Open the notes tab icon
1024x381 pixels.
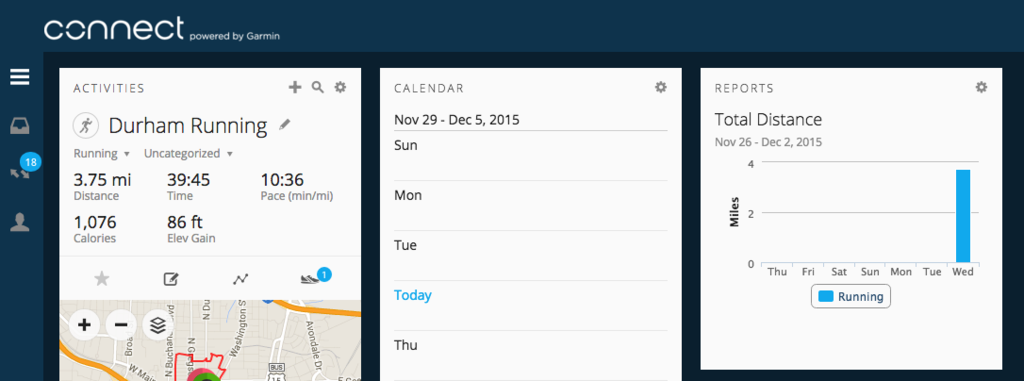click(170, 280)
